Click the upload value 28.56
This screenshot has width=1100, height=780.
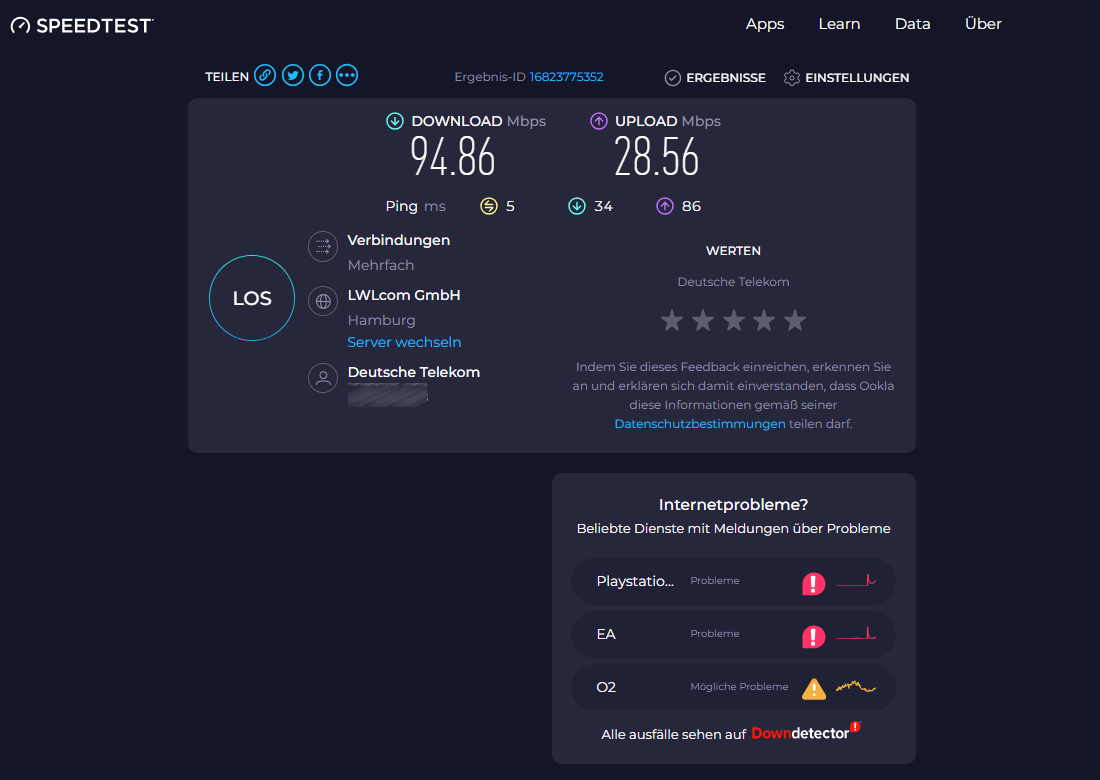[x=656, y=157]
